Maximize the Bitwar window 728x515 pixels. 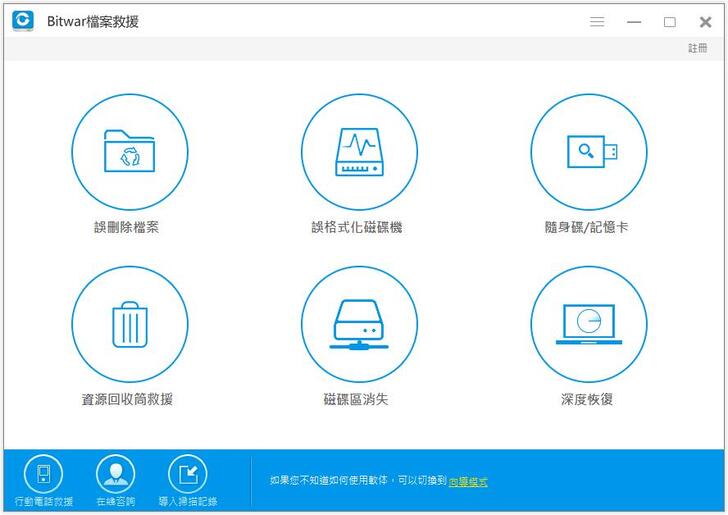669,21
